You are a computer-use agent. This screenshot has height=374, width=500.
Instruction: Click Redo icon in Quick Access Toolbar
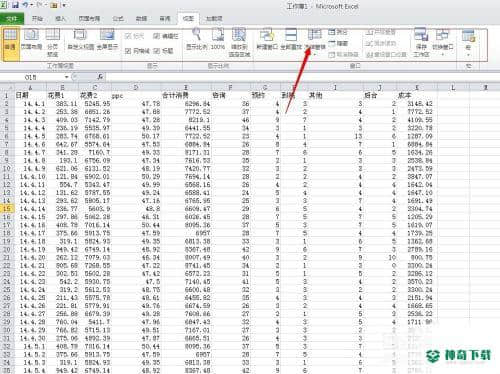(x=40, y=5)
